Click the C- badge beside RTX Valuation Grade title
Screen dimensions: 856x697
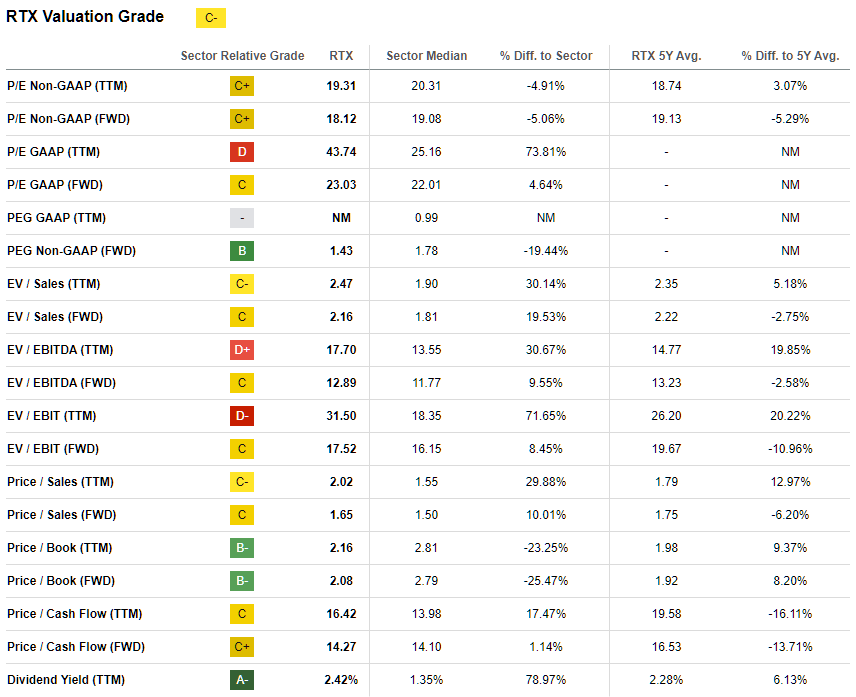[x=210, y=18]
